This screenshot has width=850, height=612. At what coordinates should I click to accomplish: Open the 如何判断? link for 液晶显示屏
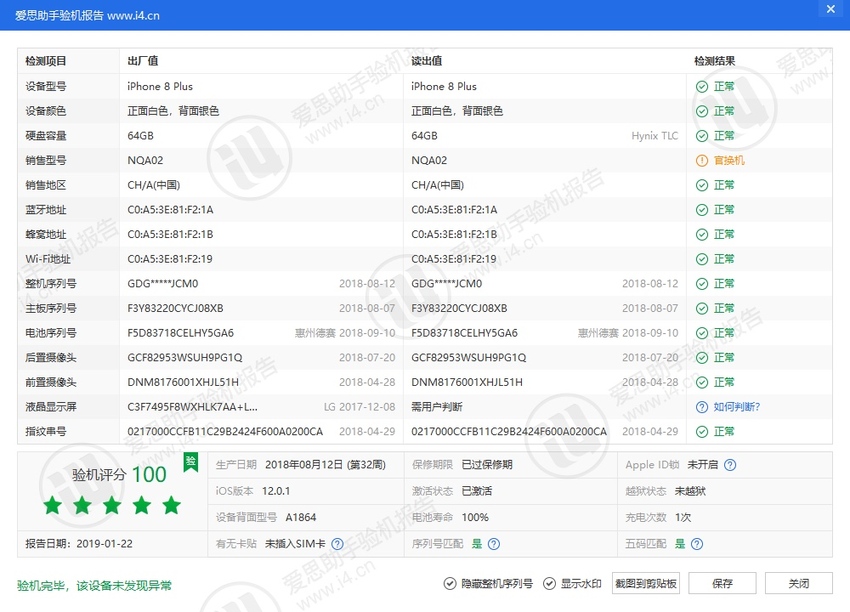pos(737,407)
